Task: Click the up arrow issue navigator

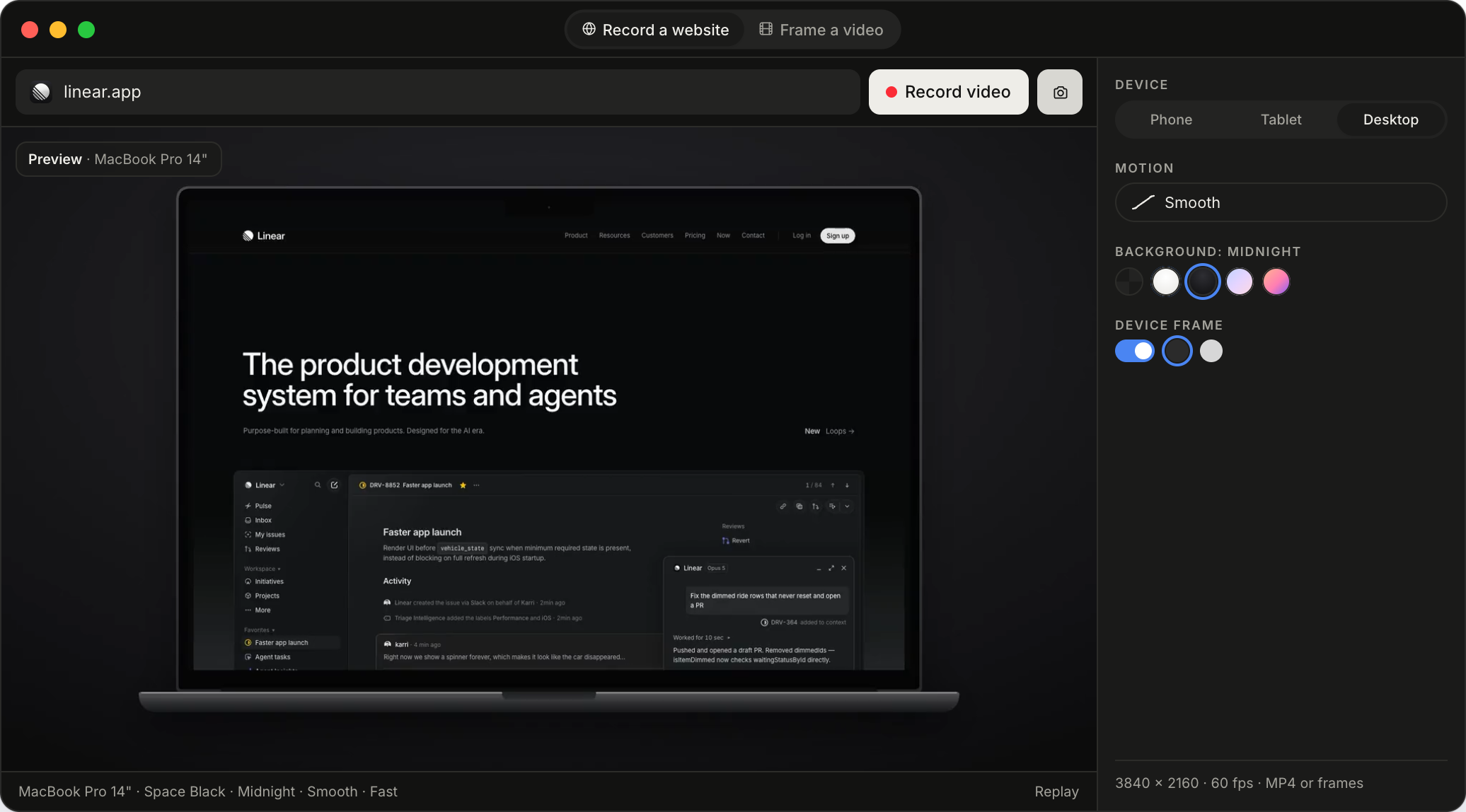Action: 833,485
